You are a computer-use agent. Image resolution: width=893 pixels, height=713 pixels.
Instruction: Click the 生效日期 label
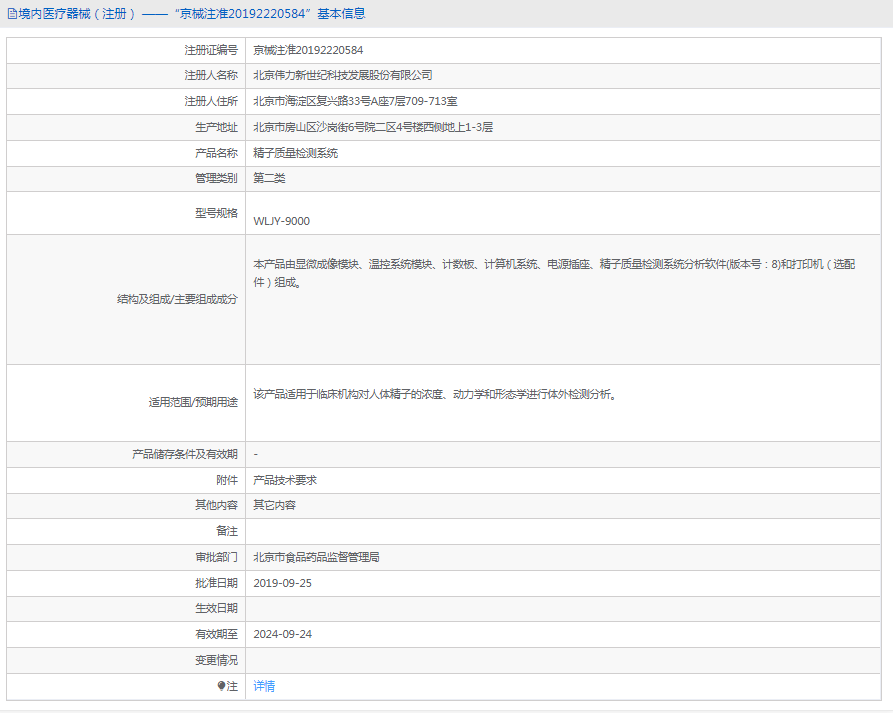(216, 608)
